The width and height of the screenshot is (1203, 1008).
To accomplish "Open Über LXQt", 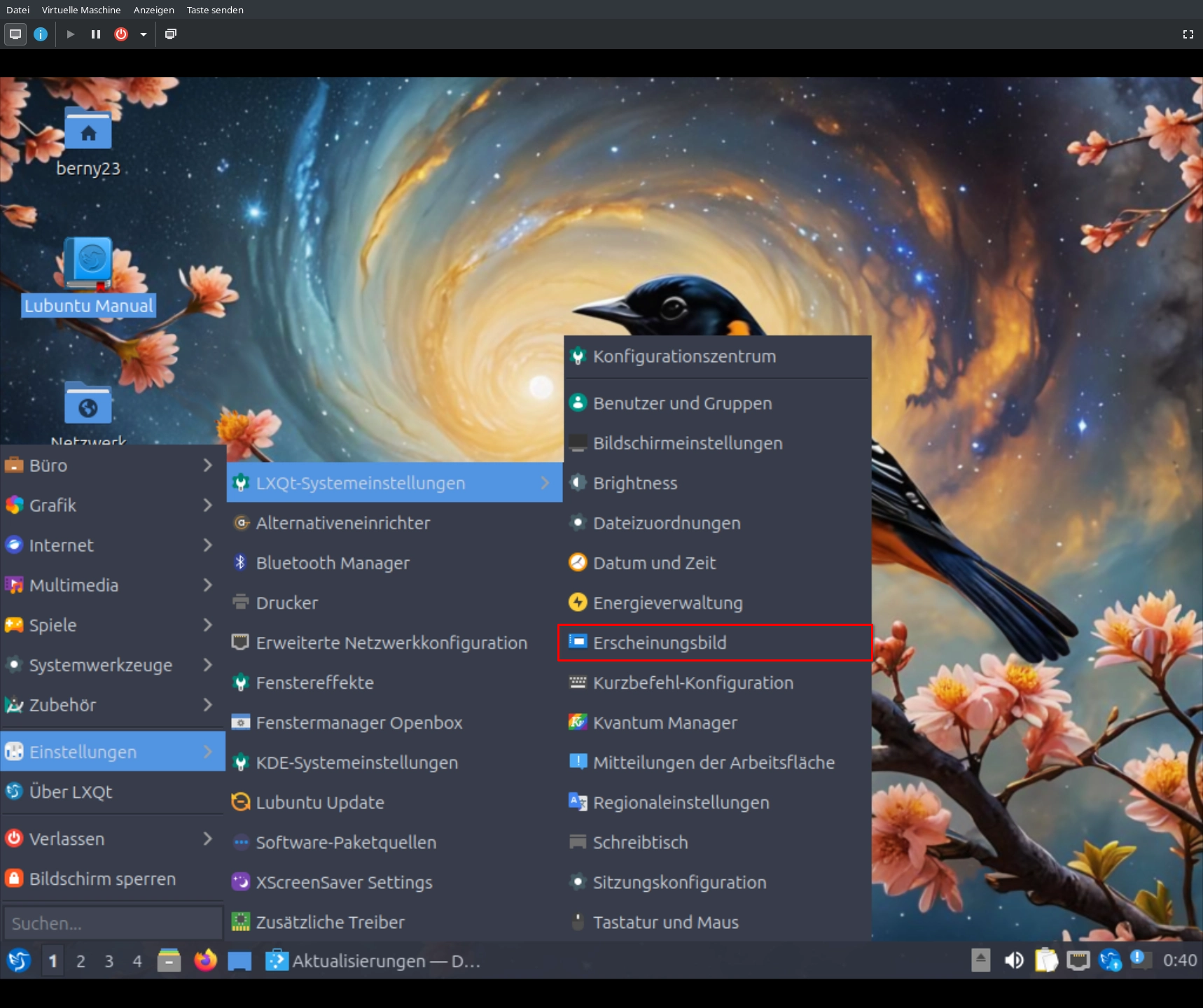I will pyautogui.click(x=113, y=792).
